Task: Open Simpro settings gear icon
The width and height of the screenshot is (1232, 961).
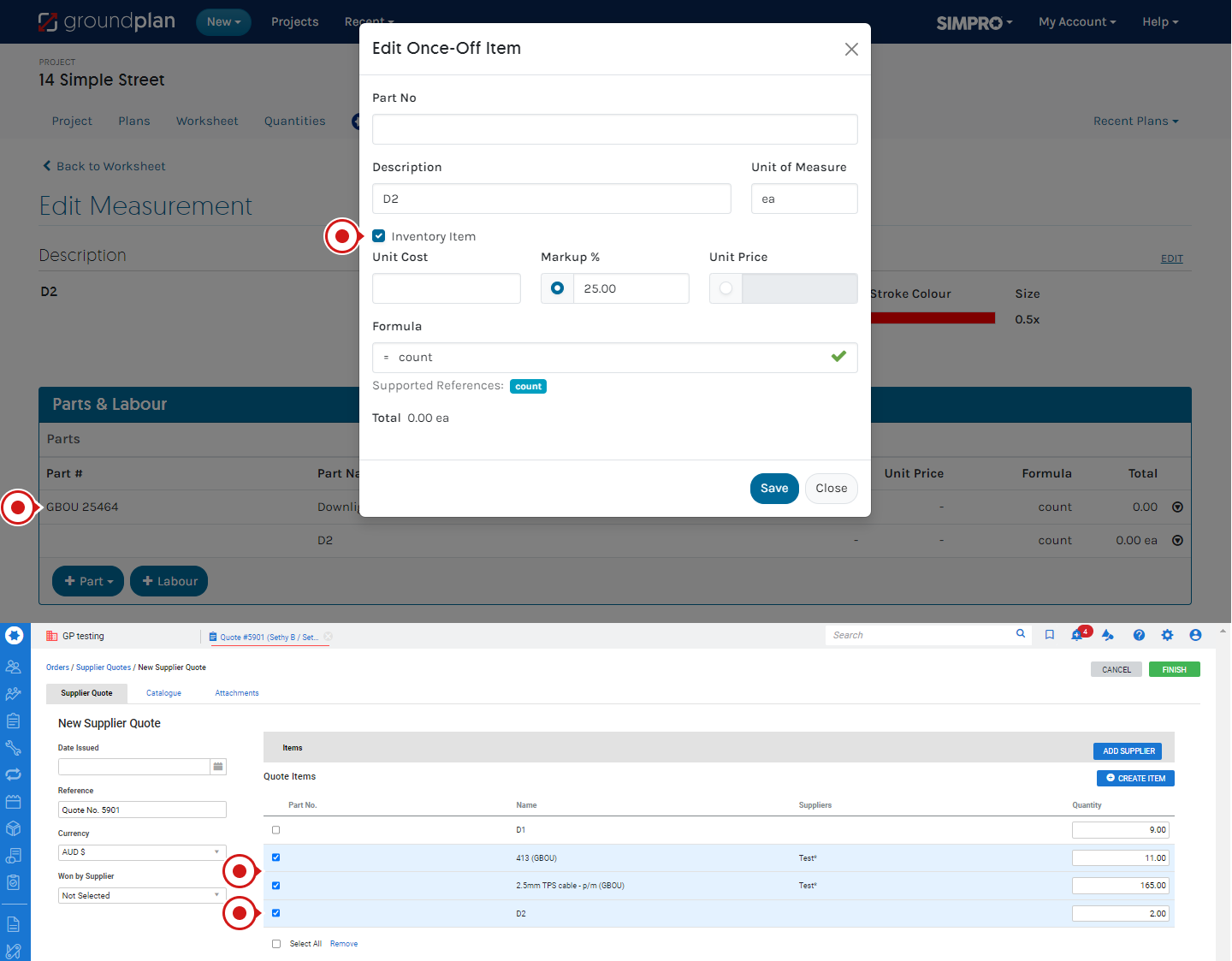Action: [x=1167, y=635]
